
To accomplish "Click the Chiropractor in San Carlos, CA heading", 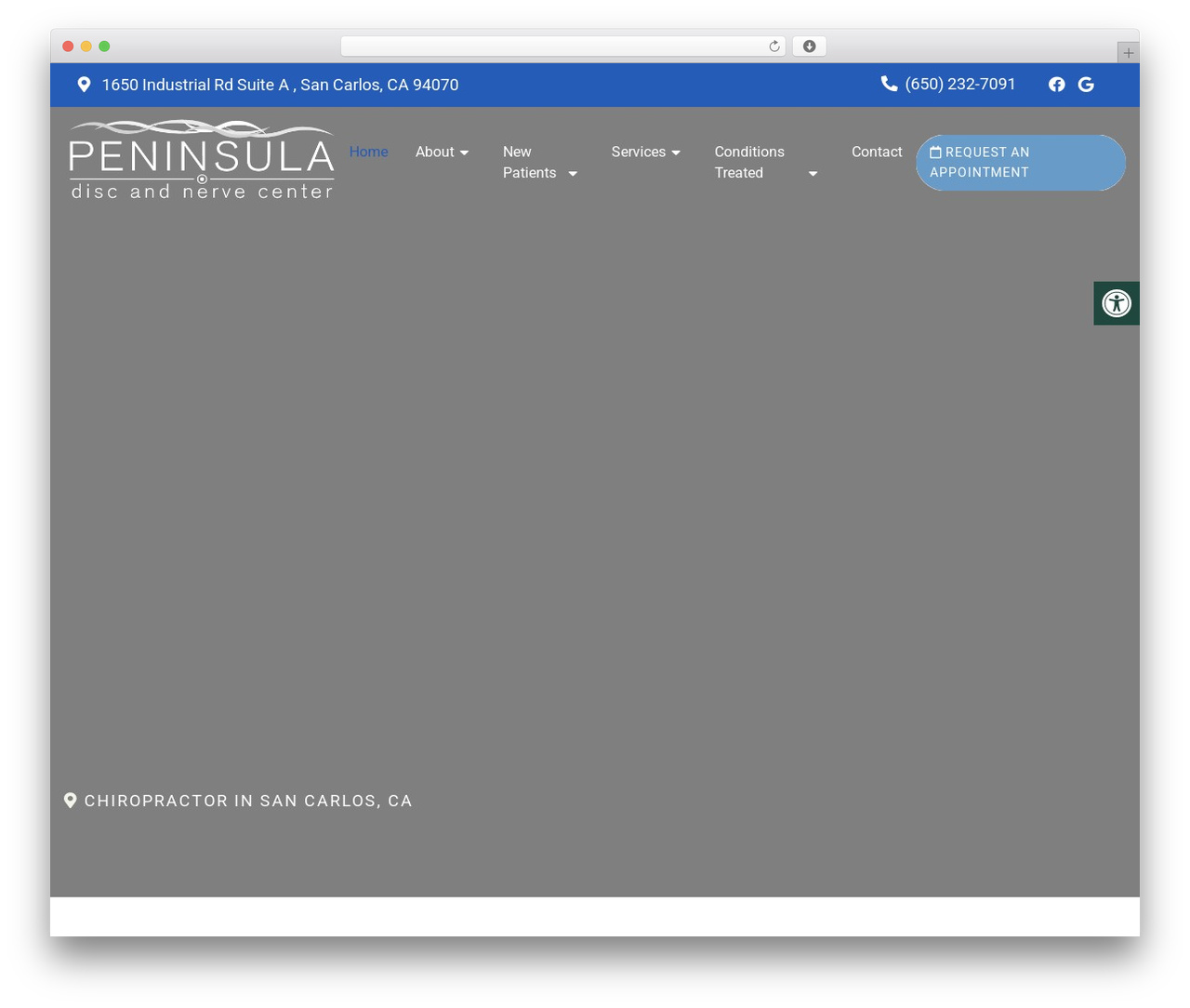I will [x=248, y=801].
